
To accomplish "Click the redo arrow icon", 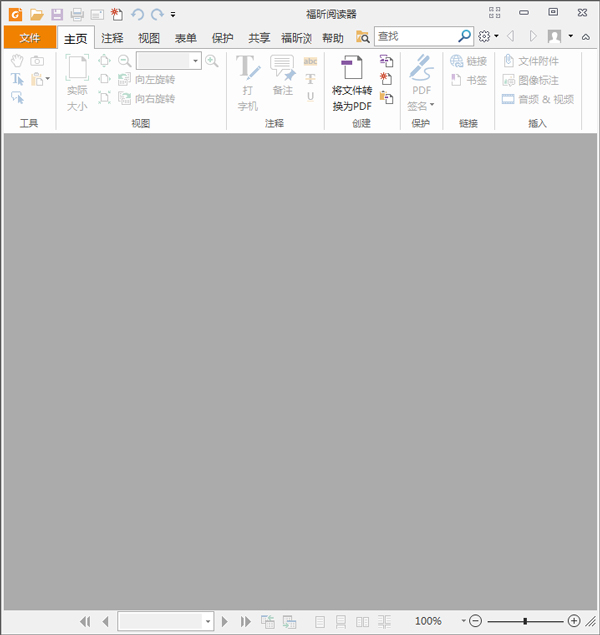I will [157, 15].
